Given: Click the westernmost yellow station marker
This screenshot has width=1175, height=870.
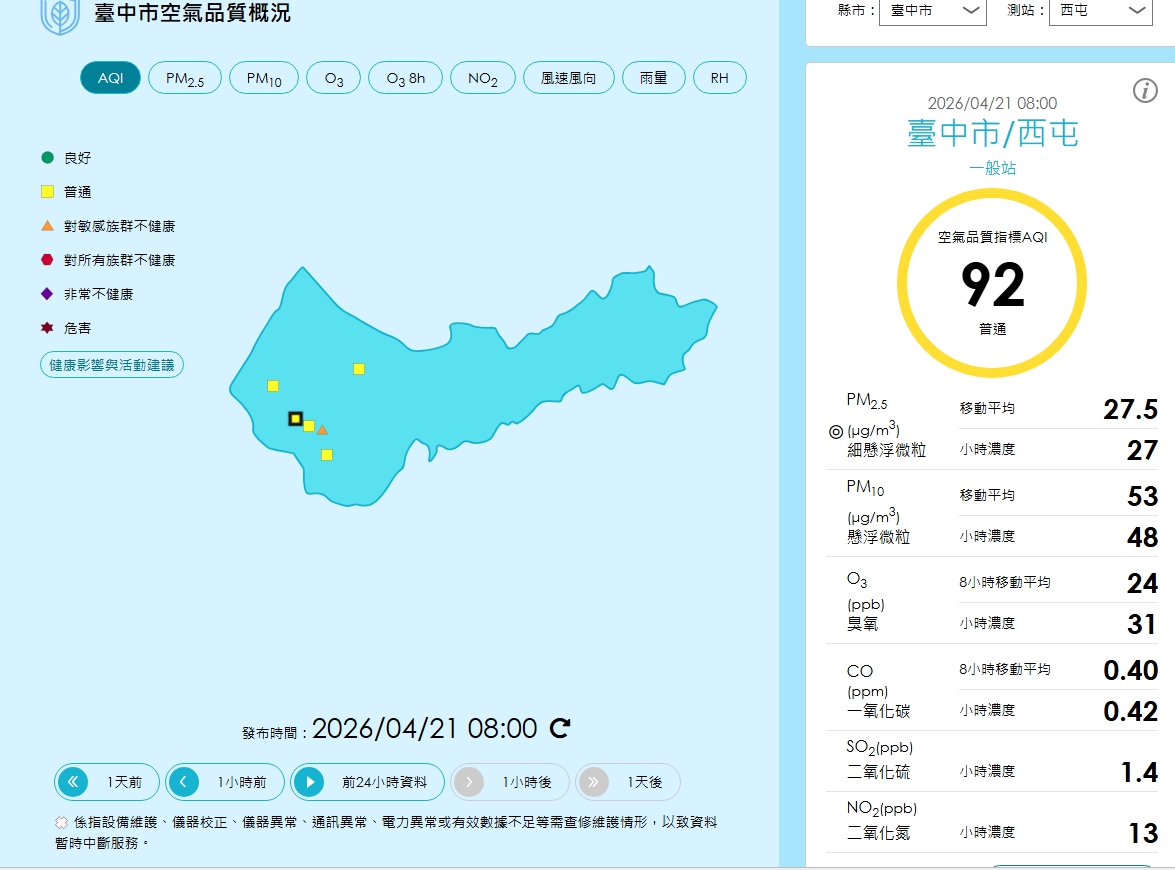Looking at the screenshot, I should pyautogui.click(x=272, y=386).
